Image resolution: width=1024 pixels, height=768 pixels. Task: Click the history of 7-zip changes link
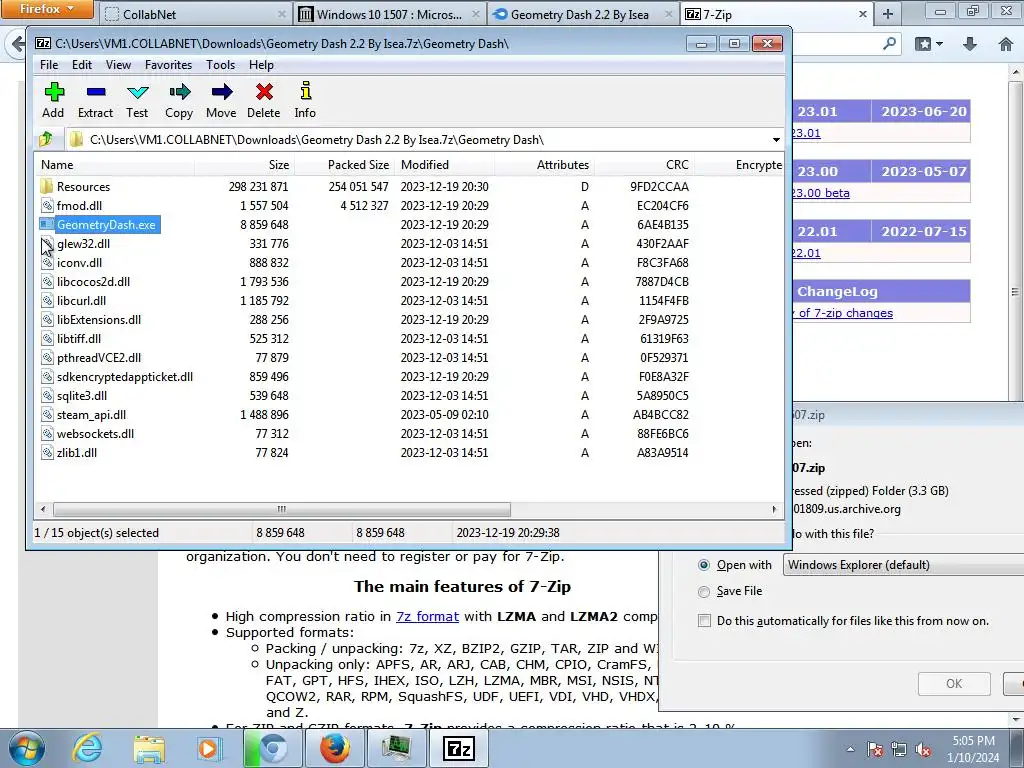click(842, 313)
